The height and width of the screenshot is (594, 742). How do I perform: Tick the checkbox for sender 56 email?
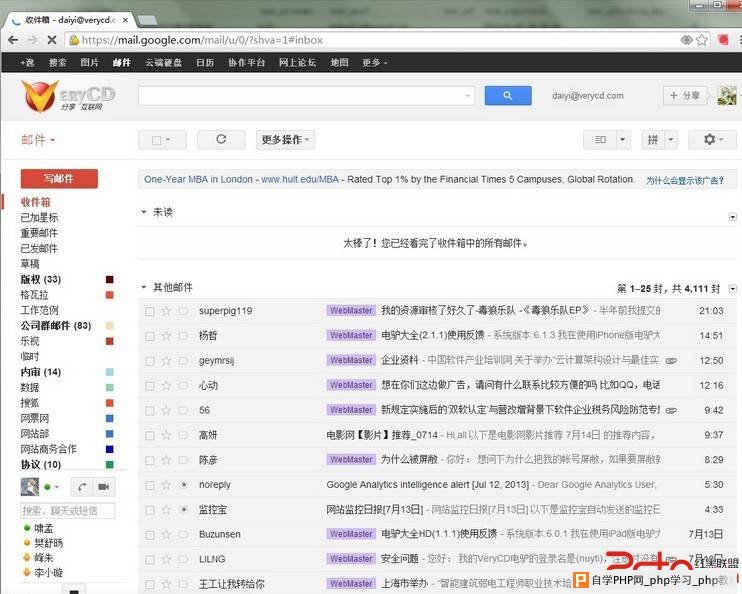click(150, 410)
